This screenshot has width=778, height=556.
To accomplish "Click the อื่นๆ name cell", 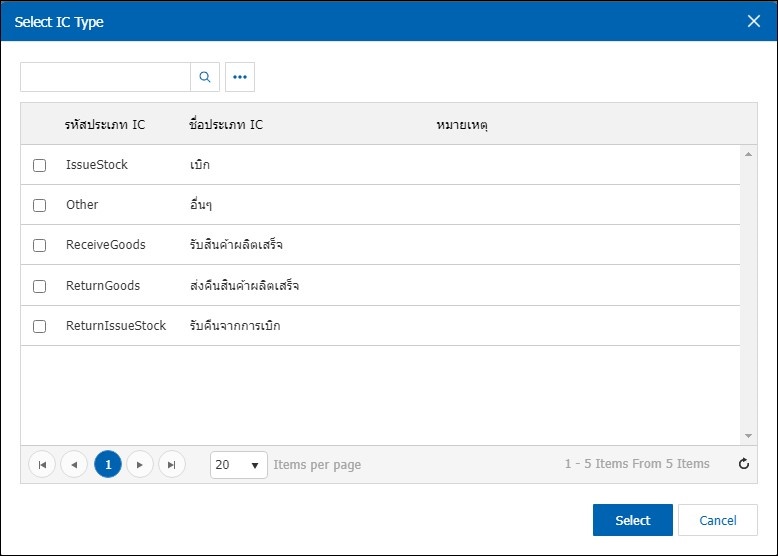I will coord(201,204).
